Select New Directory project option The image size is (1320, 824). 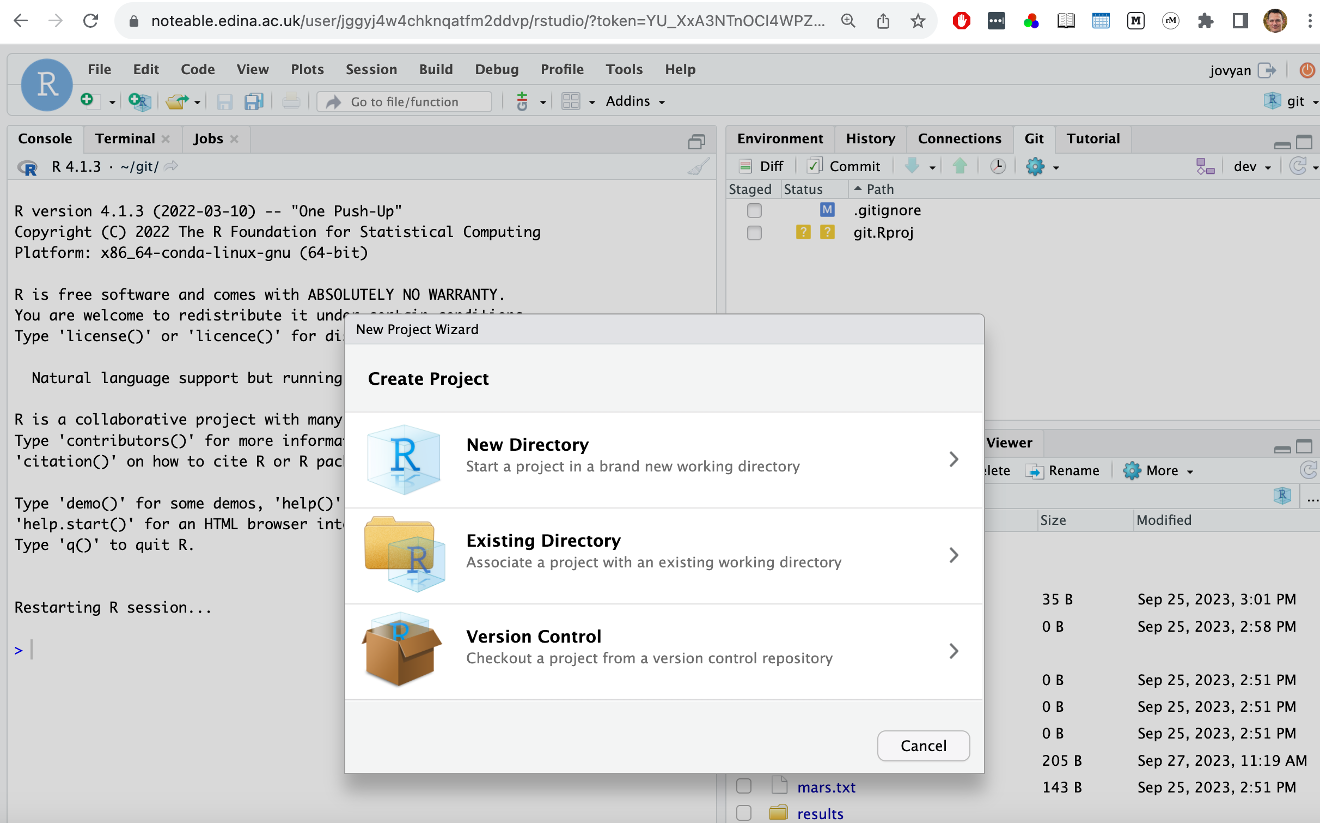(664, 460)
